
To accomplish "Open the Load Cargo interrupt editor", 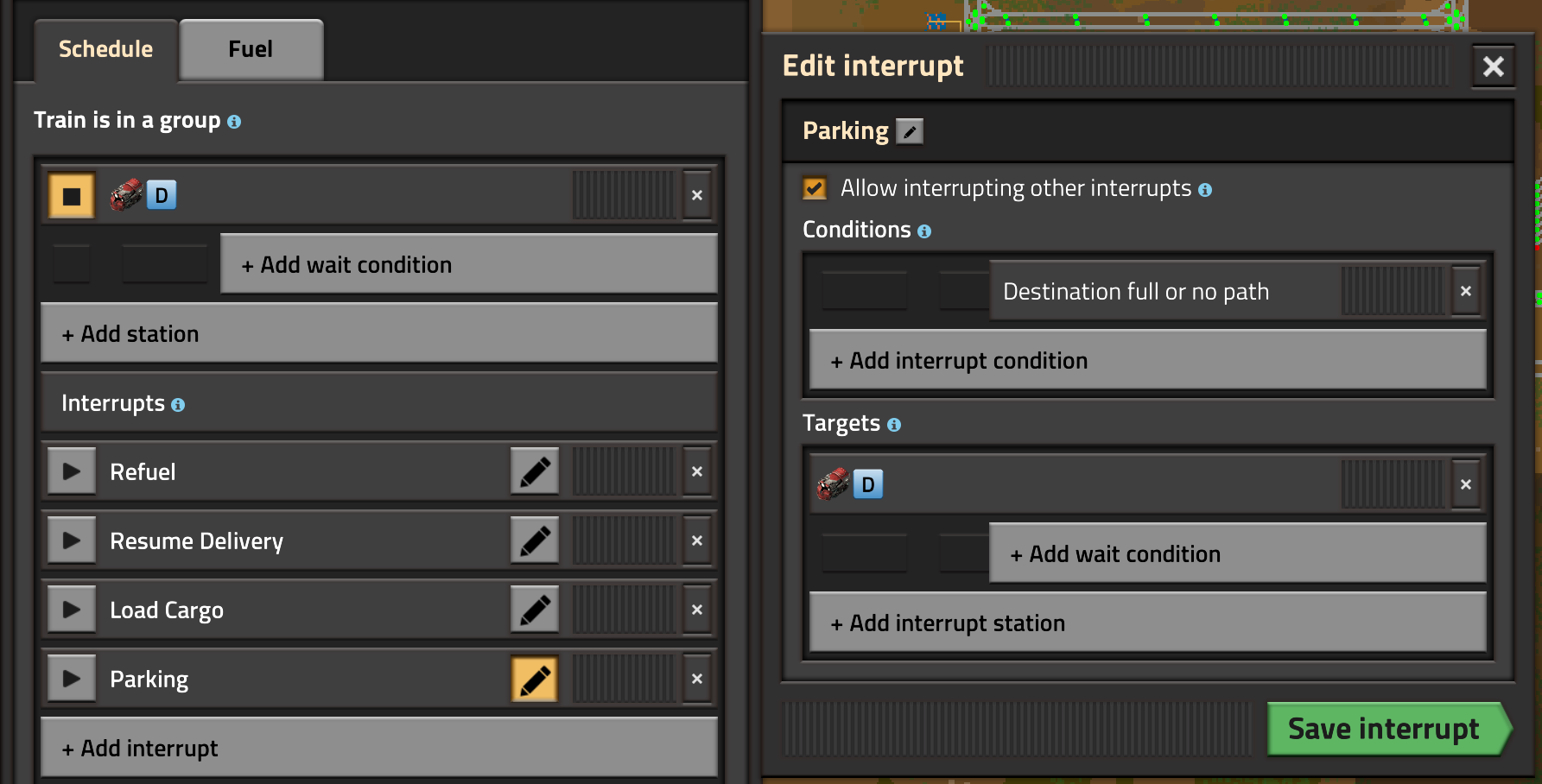I will click(535, 610).
